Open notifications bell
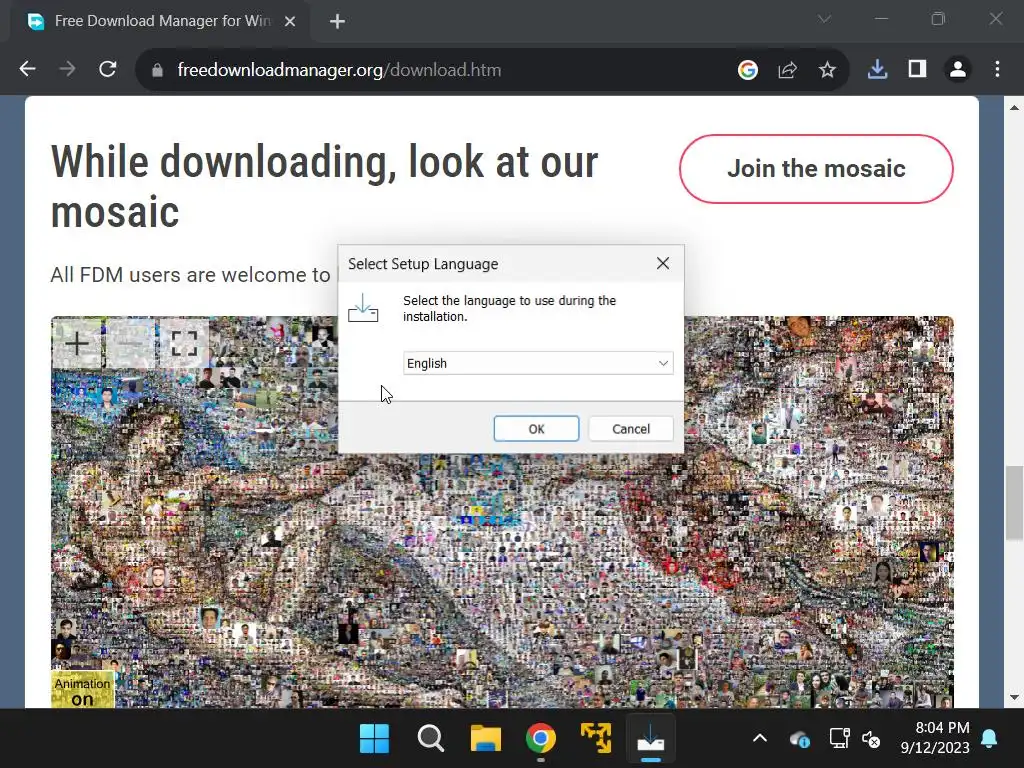1024x768 pixels. 989,739
